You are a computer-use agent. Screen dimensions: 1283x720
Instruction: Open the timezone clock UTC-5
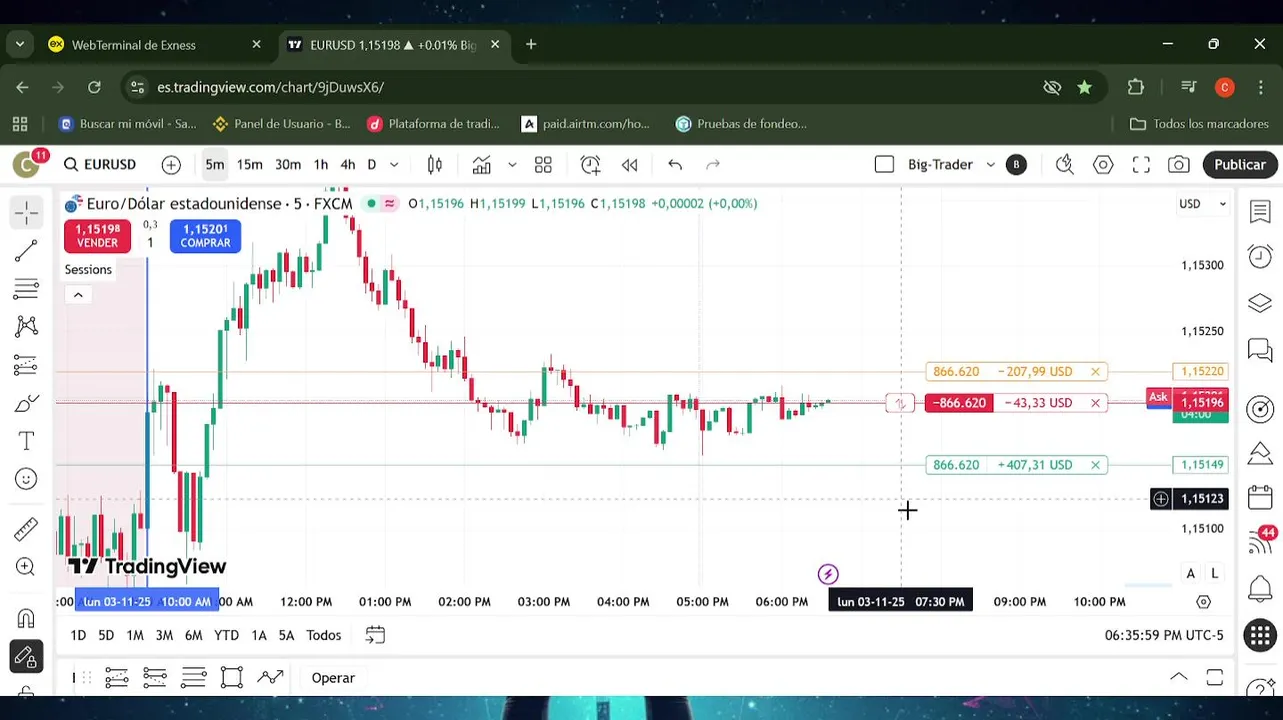1164,635
